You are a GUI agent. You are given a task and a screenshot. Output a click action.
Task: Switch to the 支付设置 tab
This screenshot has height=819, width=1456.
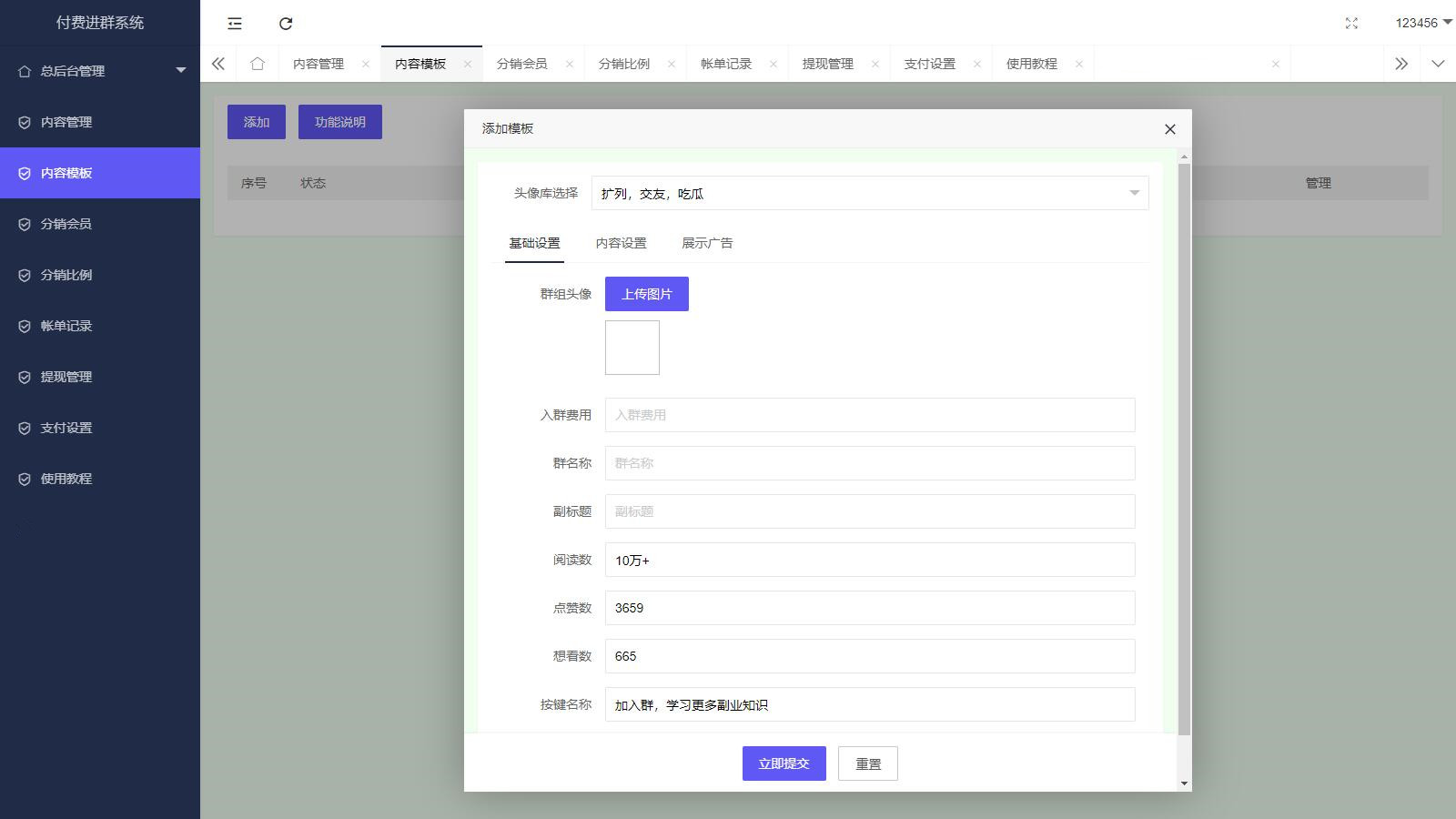(x=930, y=64)
